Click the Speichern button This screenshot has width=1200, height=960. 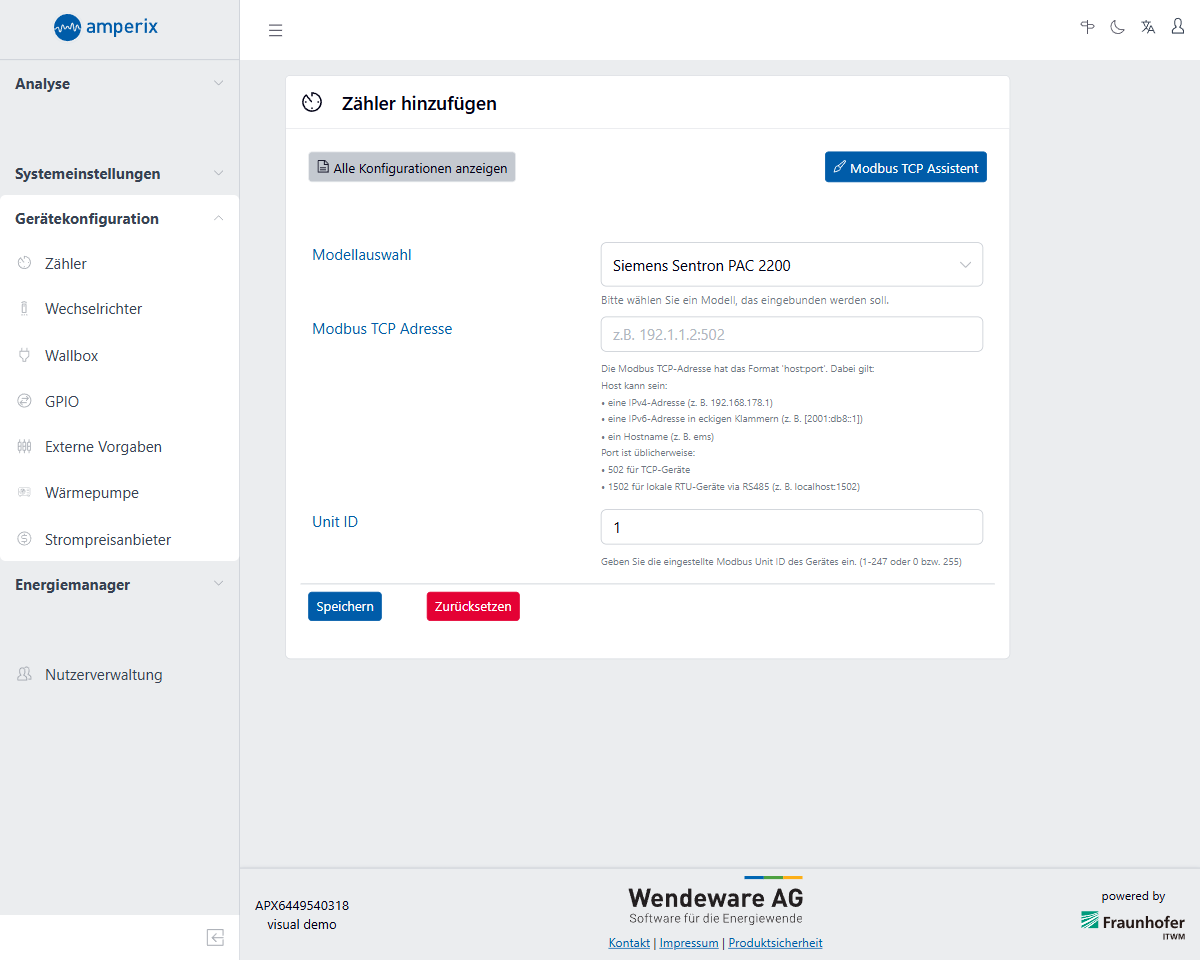[345, 606]
